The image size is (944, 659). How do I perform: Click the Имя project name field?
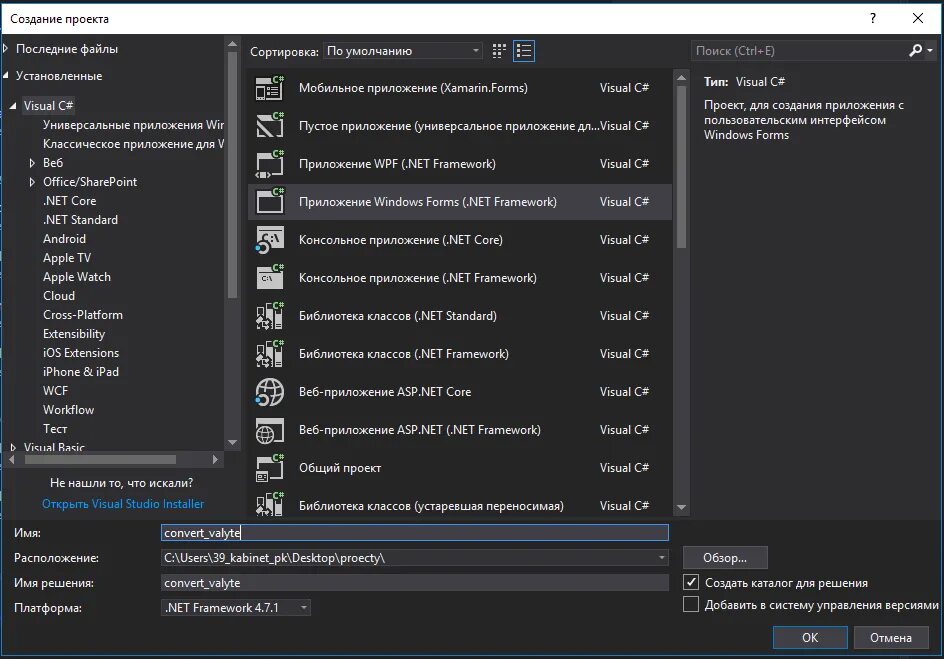click(415, 533)
